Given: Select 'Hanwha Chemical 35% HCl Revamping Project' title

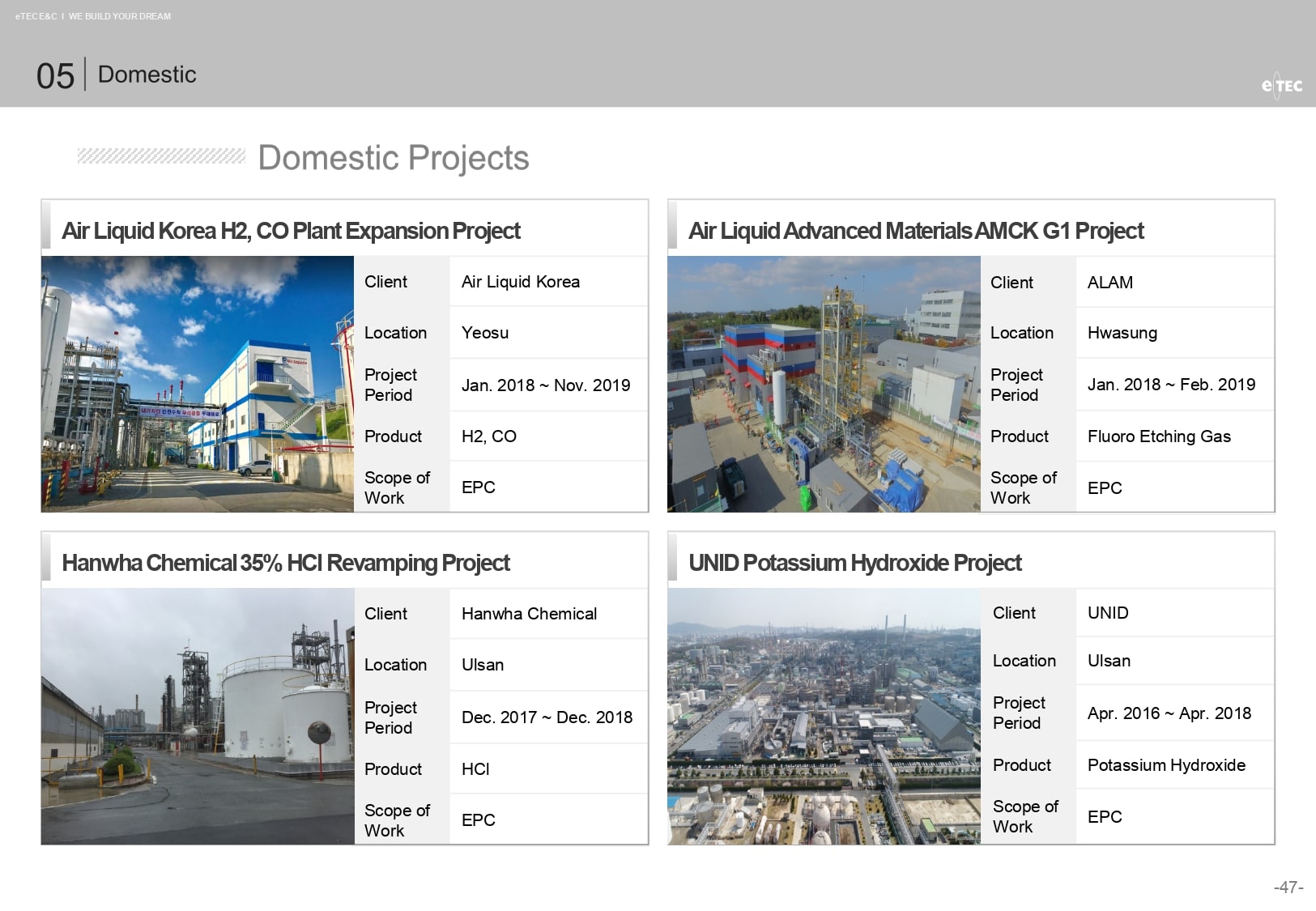Looking at the screenshot, I should (286, 563).
